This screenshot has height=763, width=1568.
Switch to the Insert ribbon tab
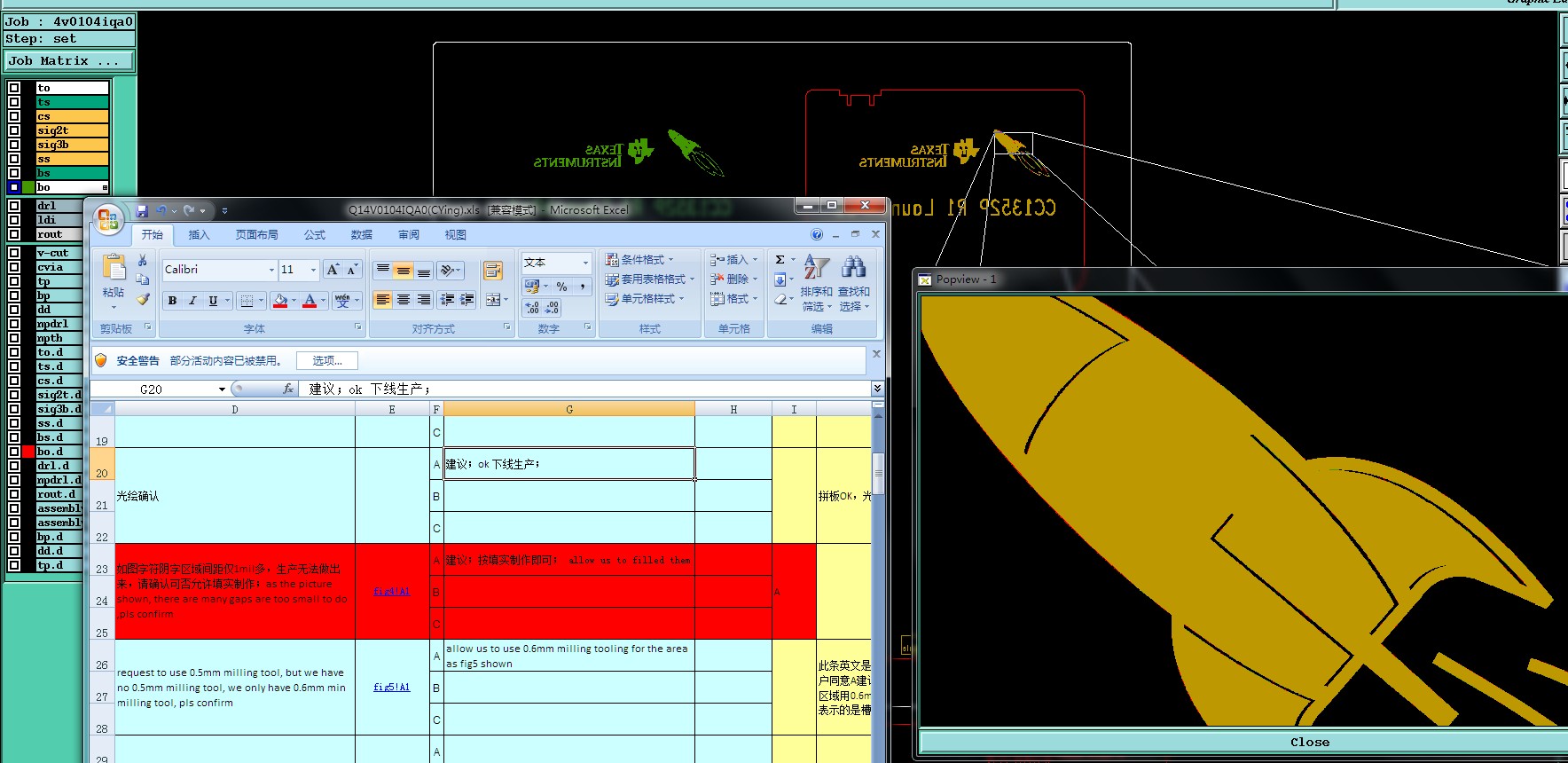[199, 235]
